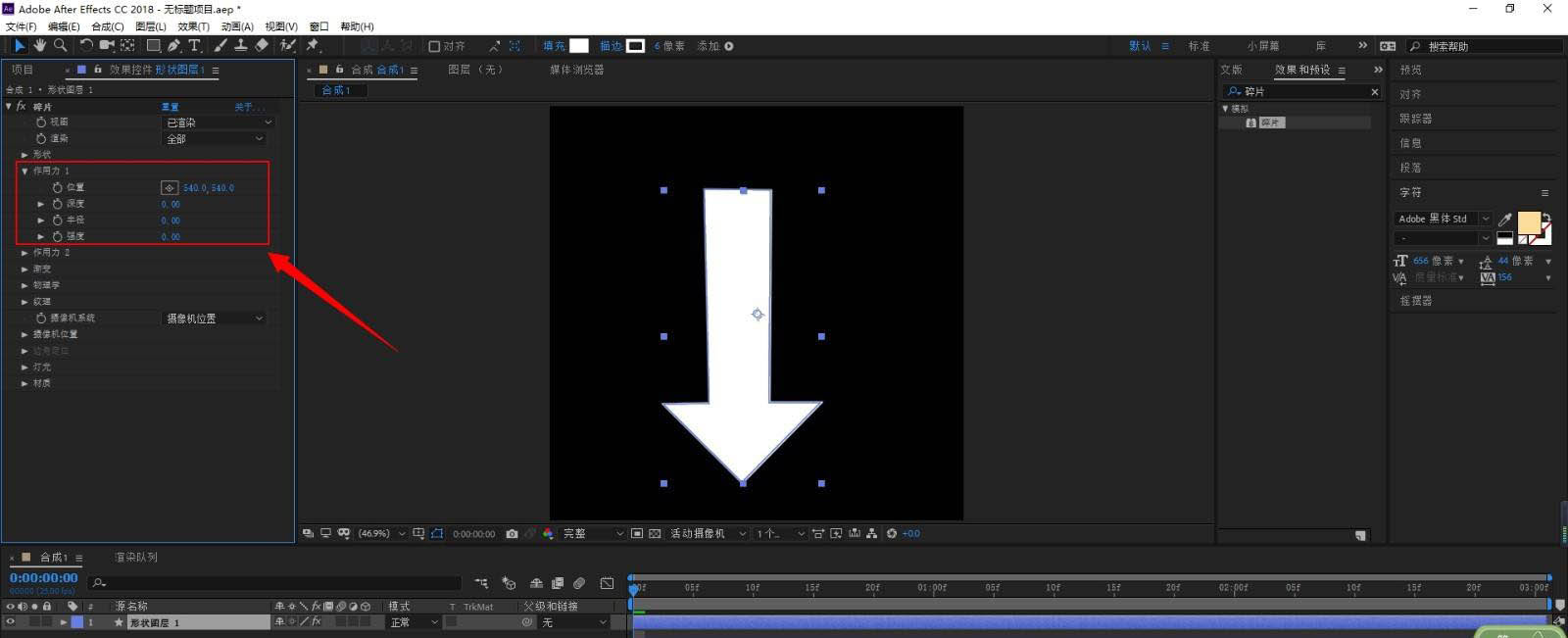Select the Puppet Pin tool
The height and width of the screenshot is (638, 1568).
coord(313,45)
